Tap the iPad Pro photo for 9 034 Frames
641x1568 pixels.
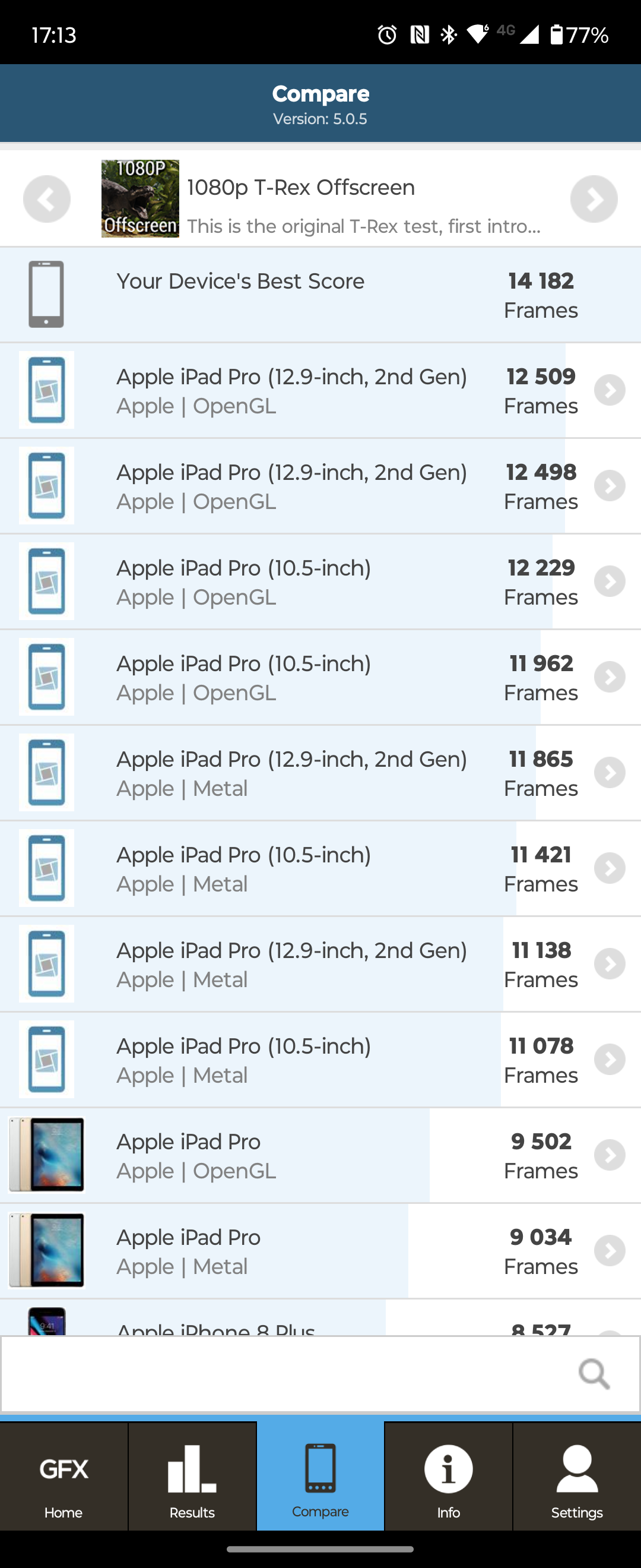pyautogui.click(x=47, y=1251)
